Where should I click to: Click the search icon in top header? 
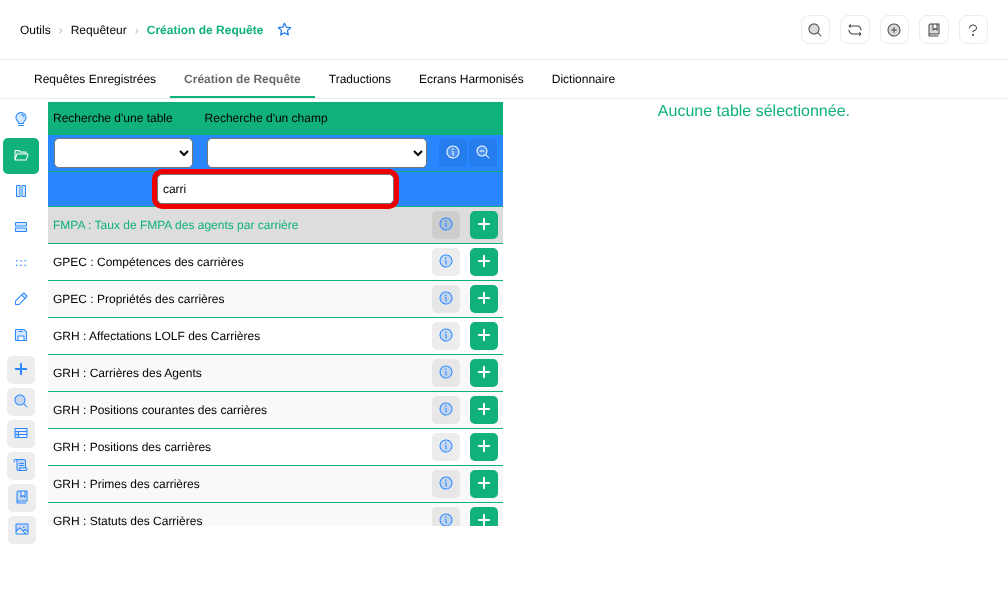click(x=815, y=30)
